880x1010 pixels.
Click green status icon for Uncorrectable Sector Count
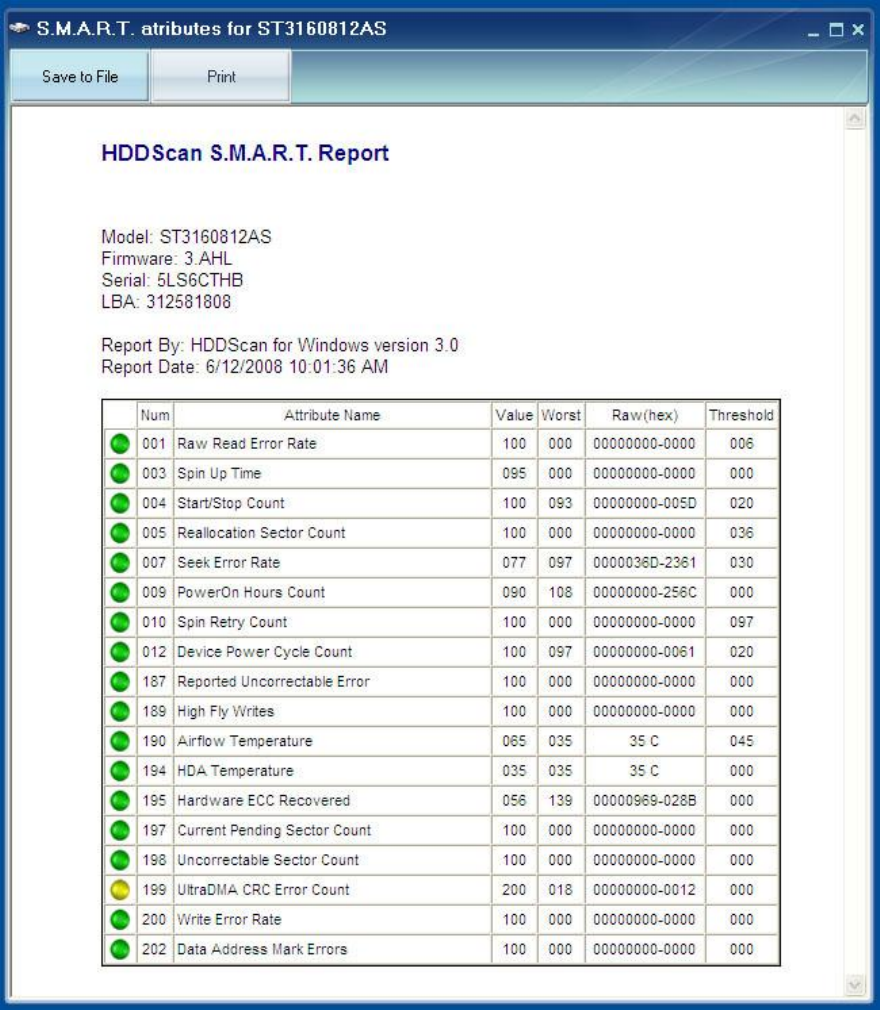[120, 860]
